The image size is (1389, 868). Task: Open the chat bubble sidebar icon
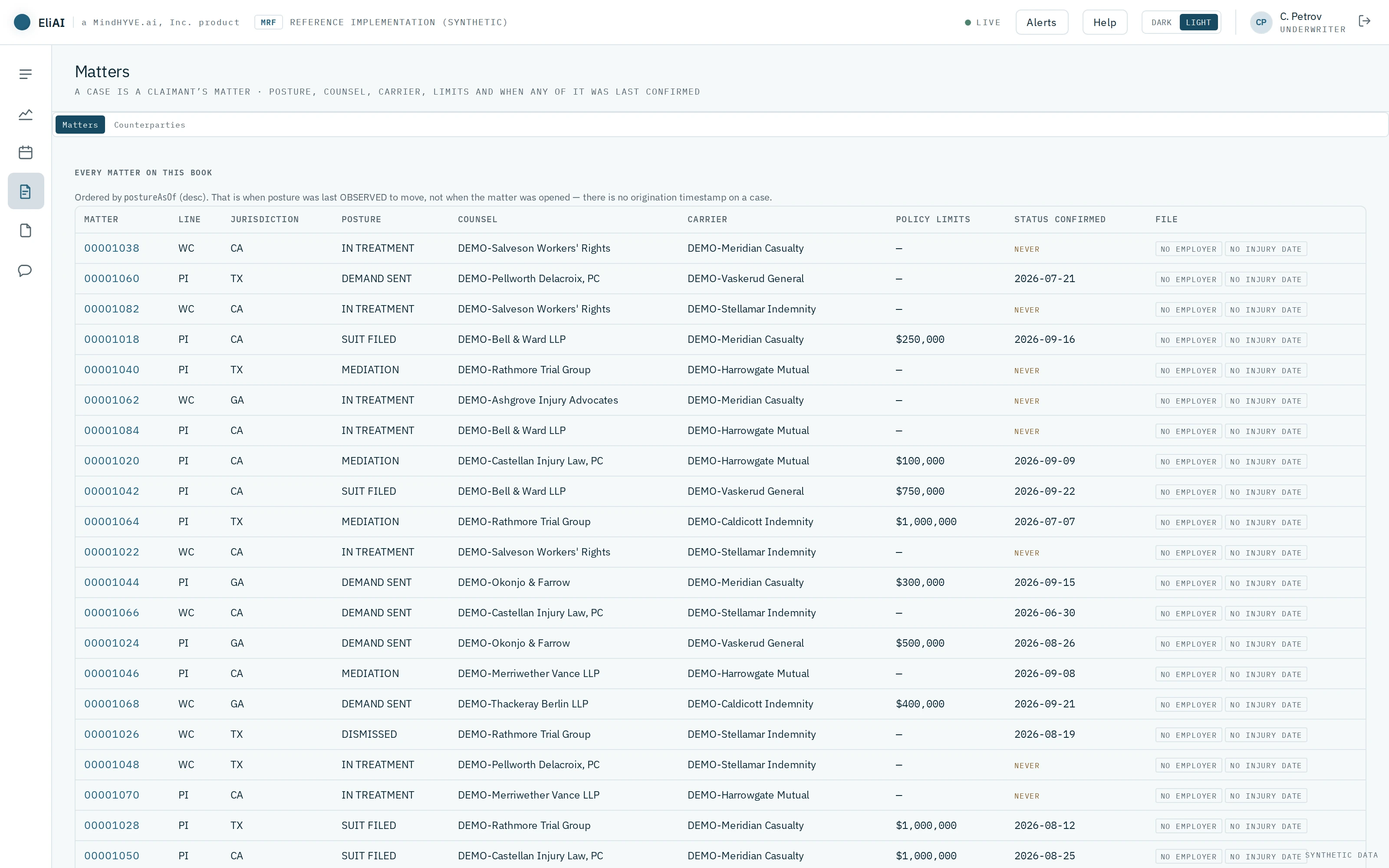pyautogui.click(x=25, y=270)
